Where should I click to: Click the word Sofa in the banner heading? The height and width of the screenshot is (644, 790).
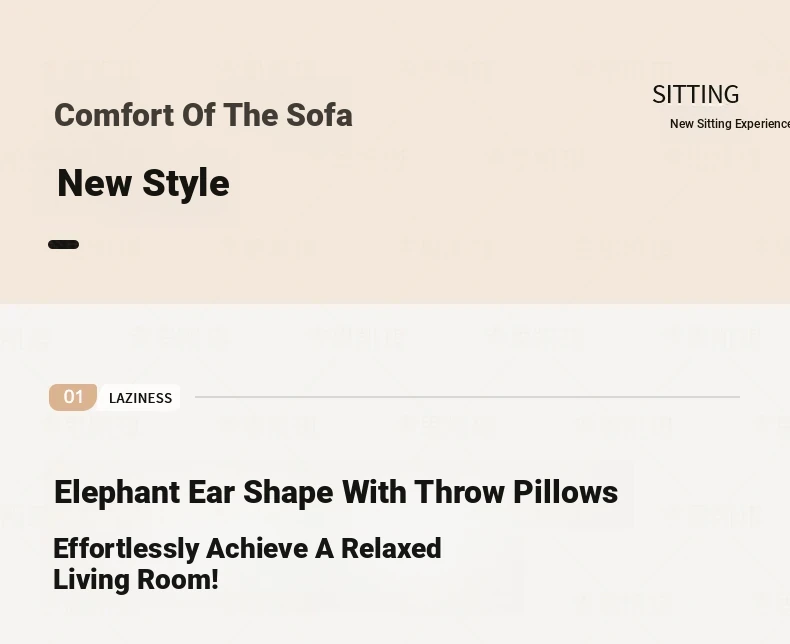pyautogui.click(x=319, y=115)
